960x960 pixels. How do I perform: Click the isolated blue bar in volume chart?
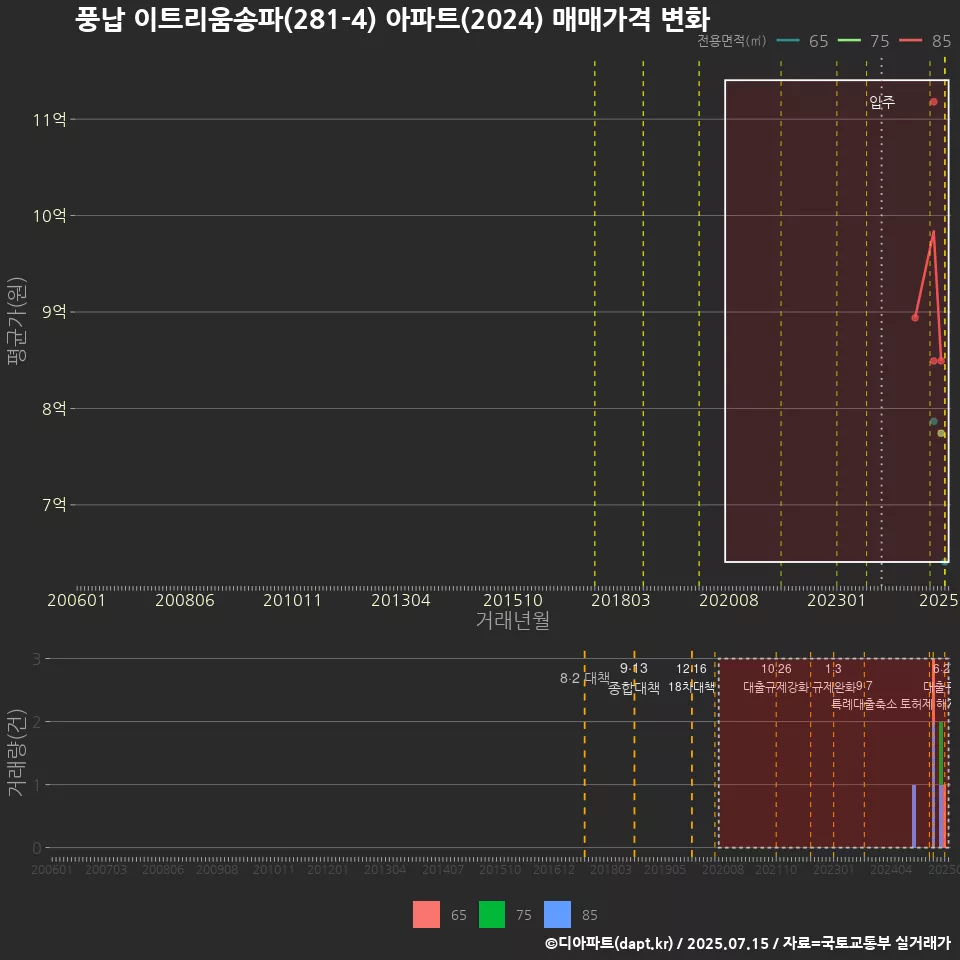click(x=914, y=816)
